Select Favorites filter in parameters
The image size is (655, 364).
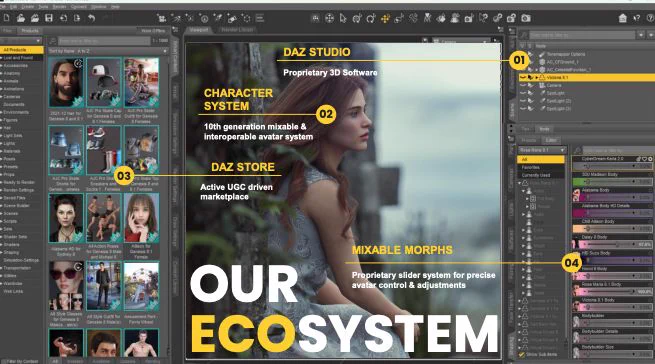pyautogui.click(x=541, y=167)
